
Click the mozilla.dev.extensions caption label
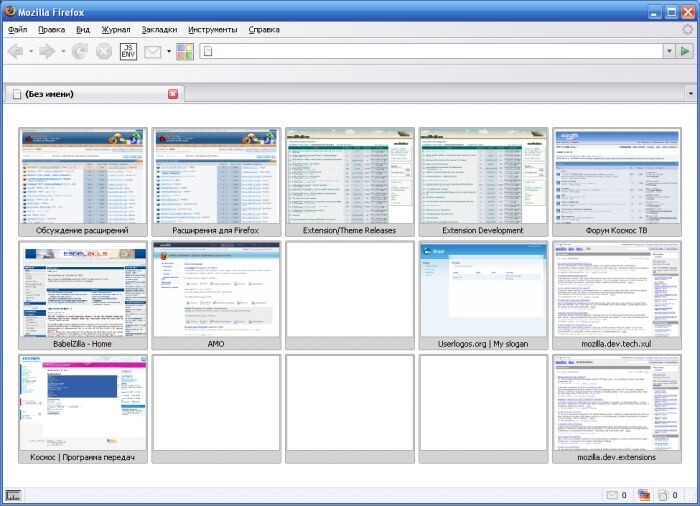point(616,457)
